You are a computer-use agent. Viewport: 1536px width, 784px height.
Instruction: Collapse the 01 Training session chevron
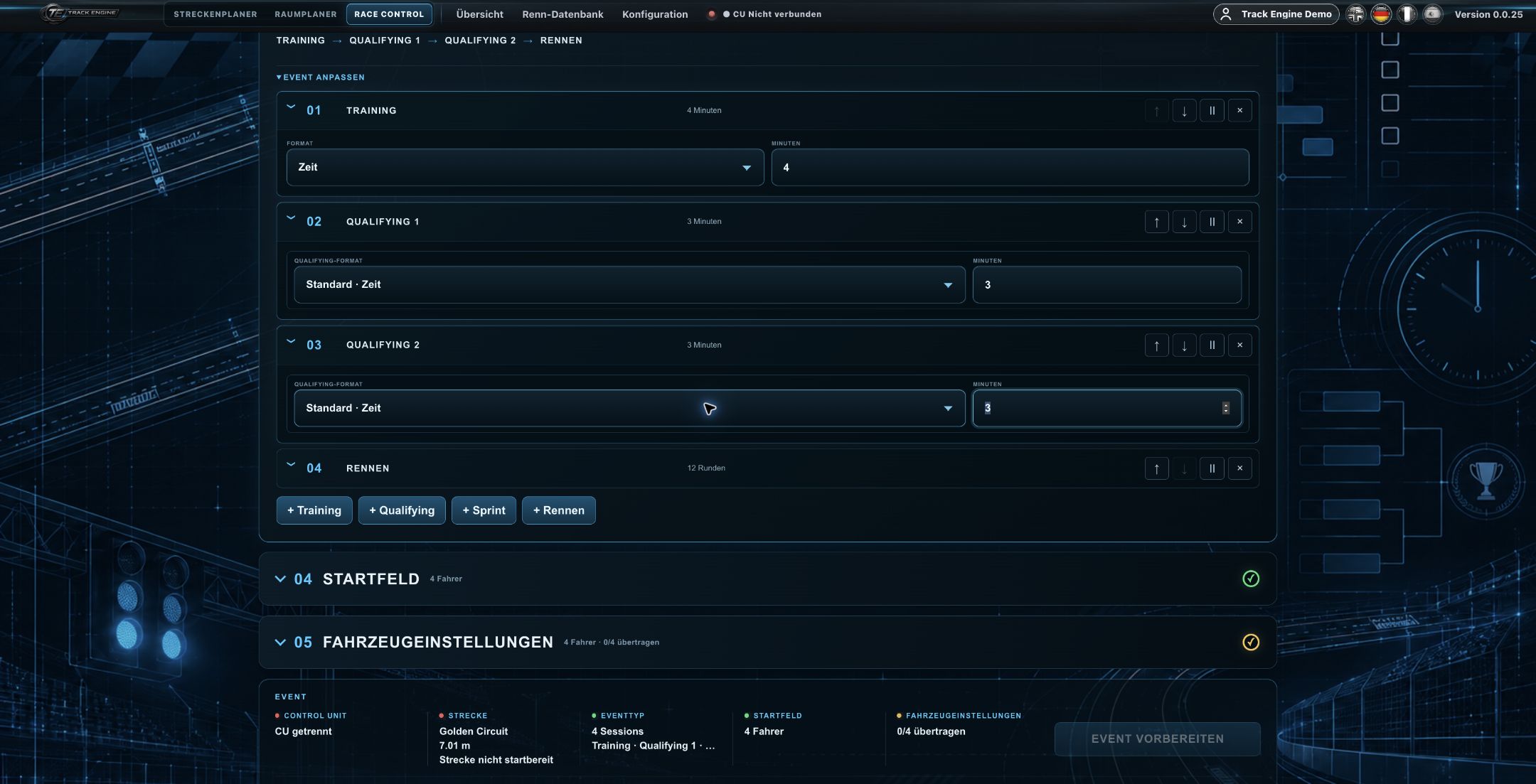[x=291, y=108]
